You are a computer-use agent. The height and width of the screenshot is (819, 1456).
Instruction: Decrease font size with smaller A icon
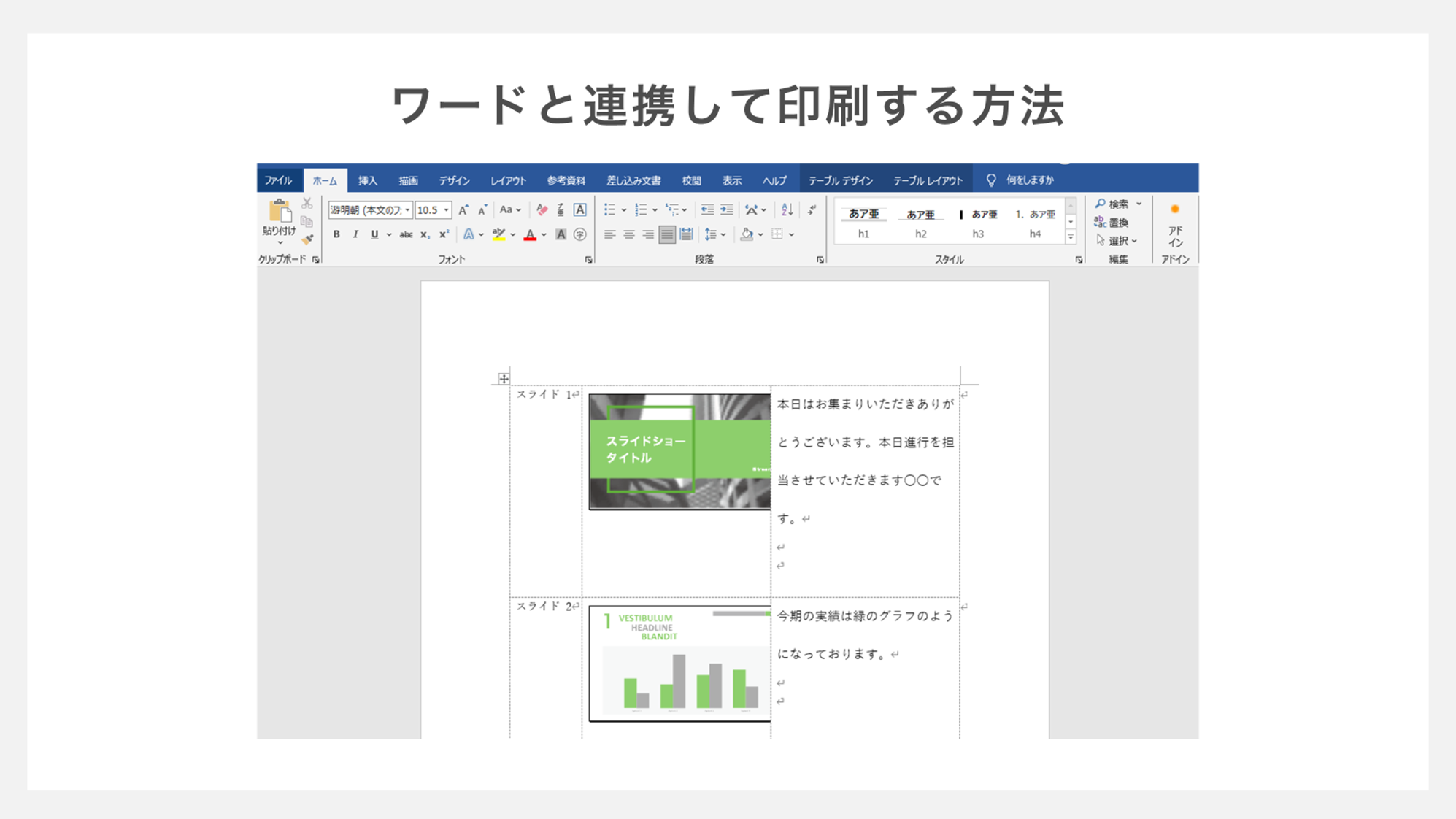click(x=482, y=210)
